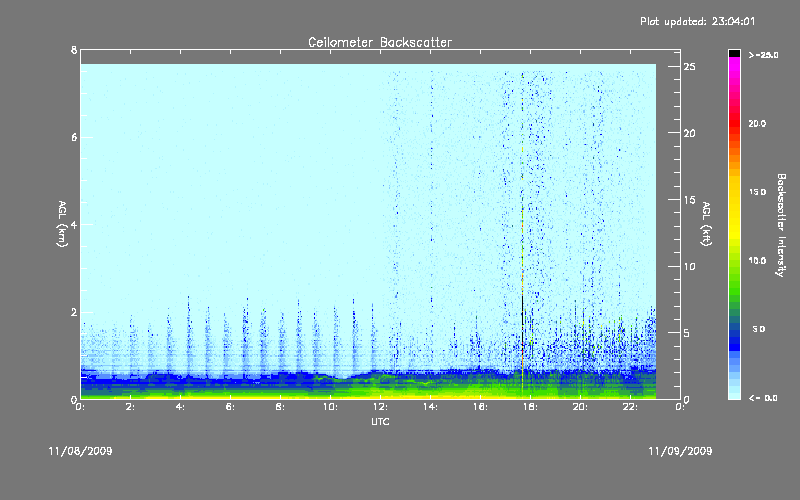Select the "14:" hour tick label
The image size is (800, 500).
(431, 407)
